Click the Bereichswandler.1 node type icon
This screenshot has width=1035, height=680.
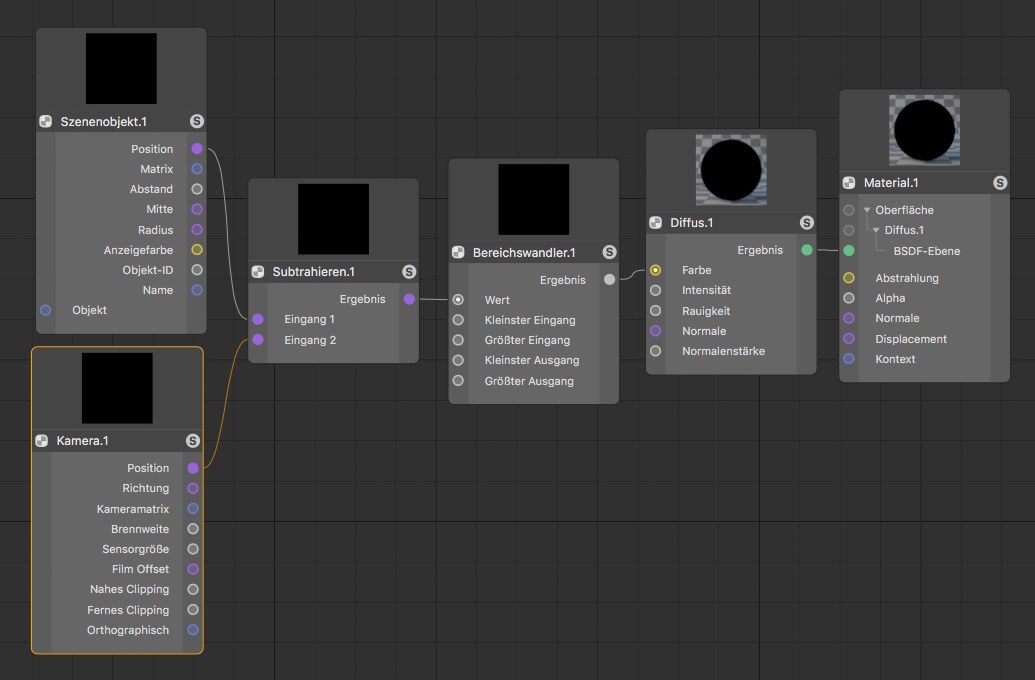(458, 252)
